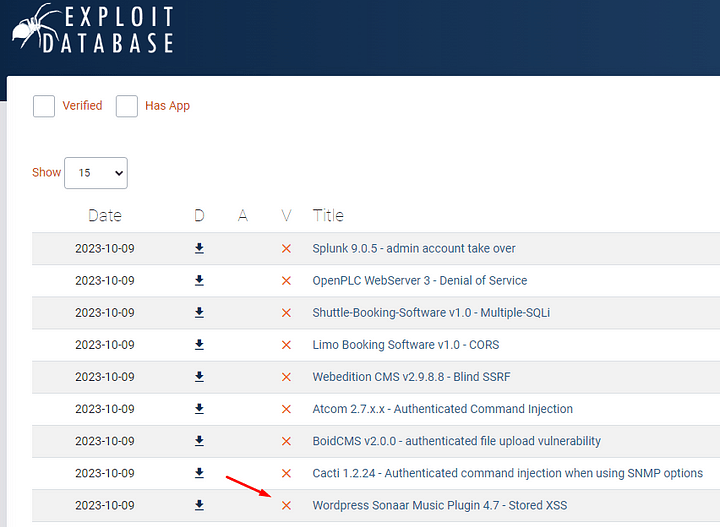Open Splunk 9.0.5 admin account take over

click(x=414, y=248)
